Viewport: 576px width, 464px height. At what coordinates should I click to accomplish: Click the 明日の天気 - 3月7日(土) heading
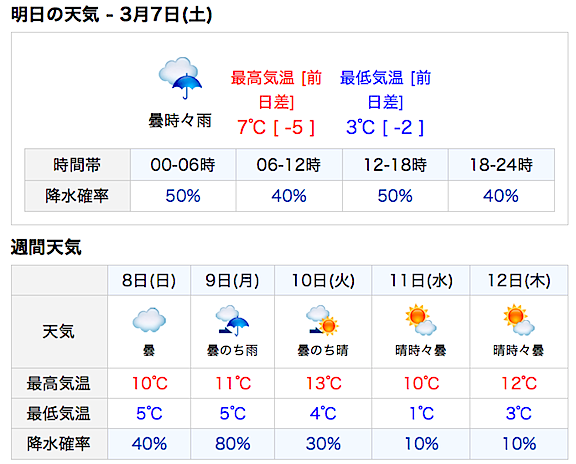click(112, 15)
